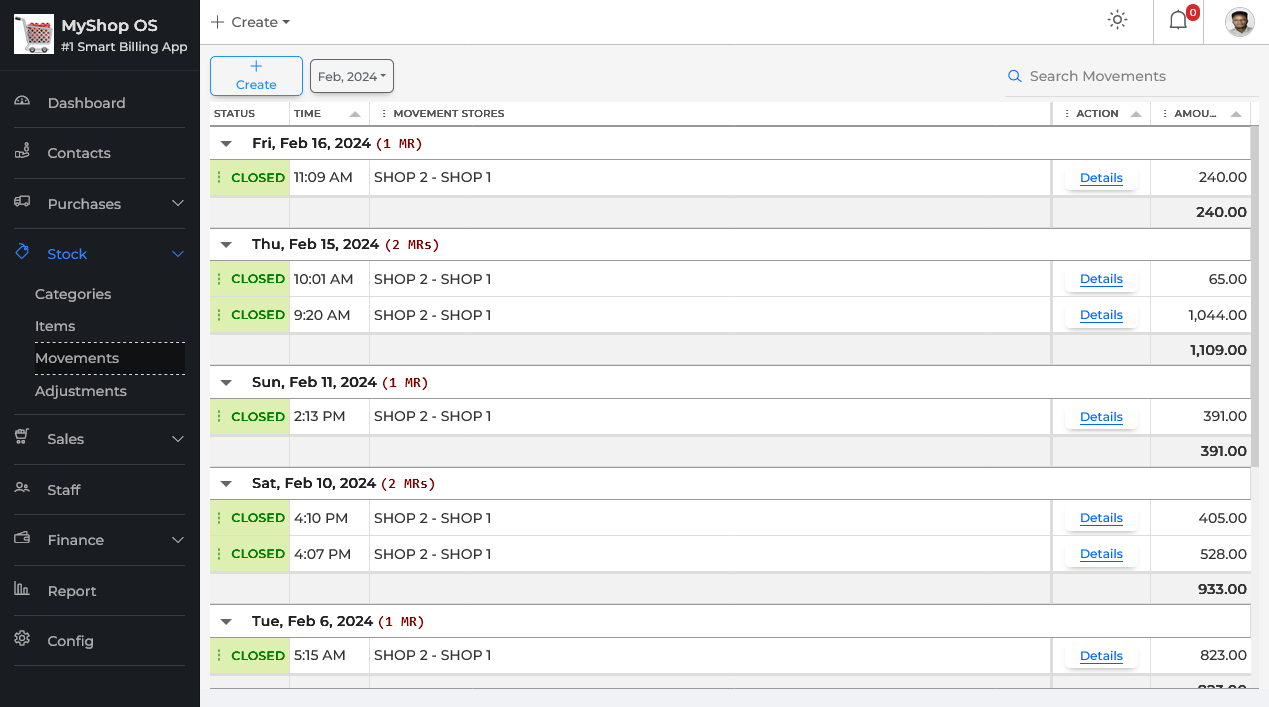Viewport: 1269px width, 707px height.
Task: Collapse the Sat, Feb 10, 2024 group
Action: (x=227, y=484)
